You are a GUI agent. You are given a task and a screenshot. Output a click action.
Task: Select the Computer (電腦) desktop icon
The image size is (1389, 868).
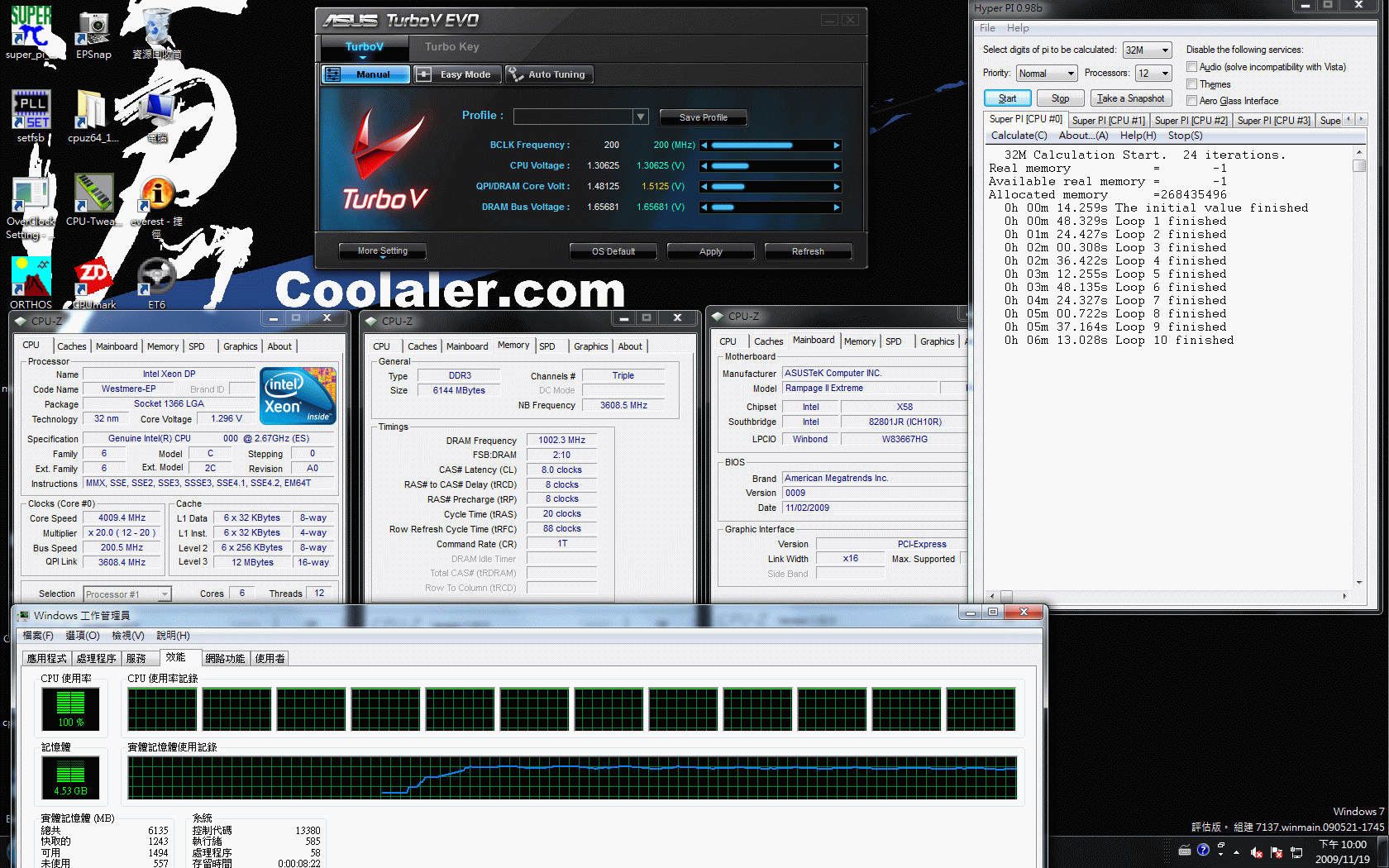(157, 116)
